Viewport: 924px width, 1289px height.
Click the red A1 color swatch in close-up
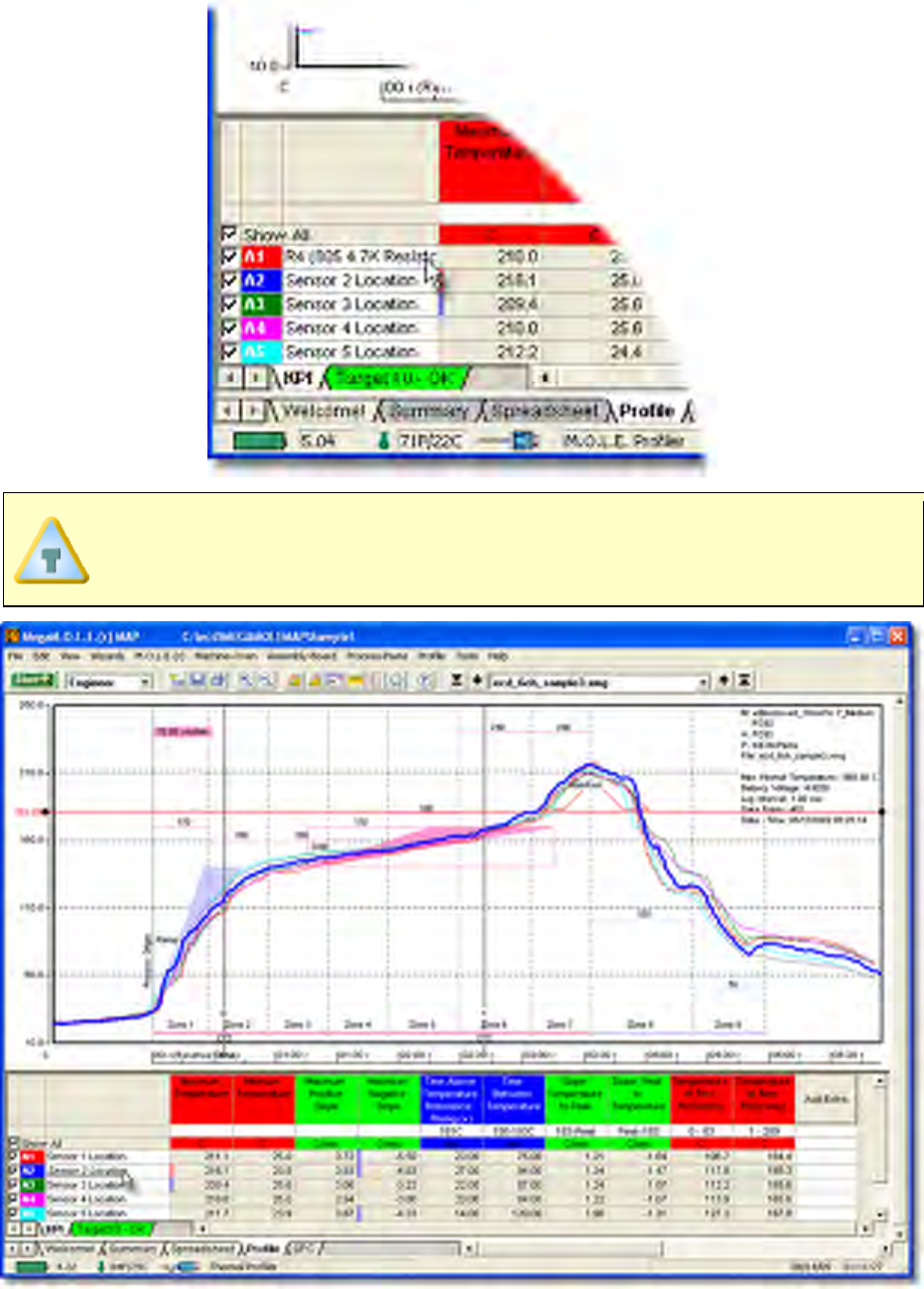click(x=260, y=257)
